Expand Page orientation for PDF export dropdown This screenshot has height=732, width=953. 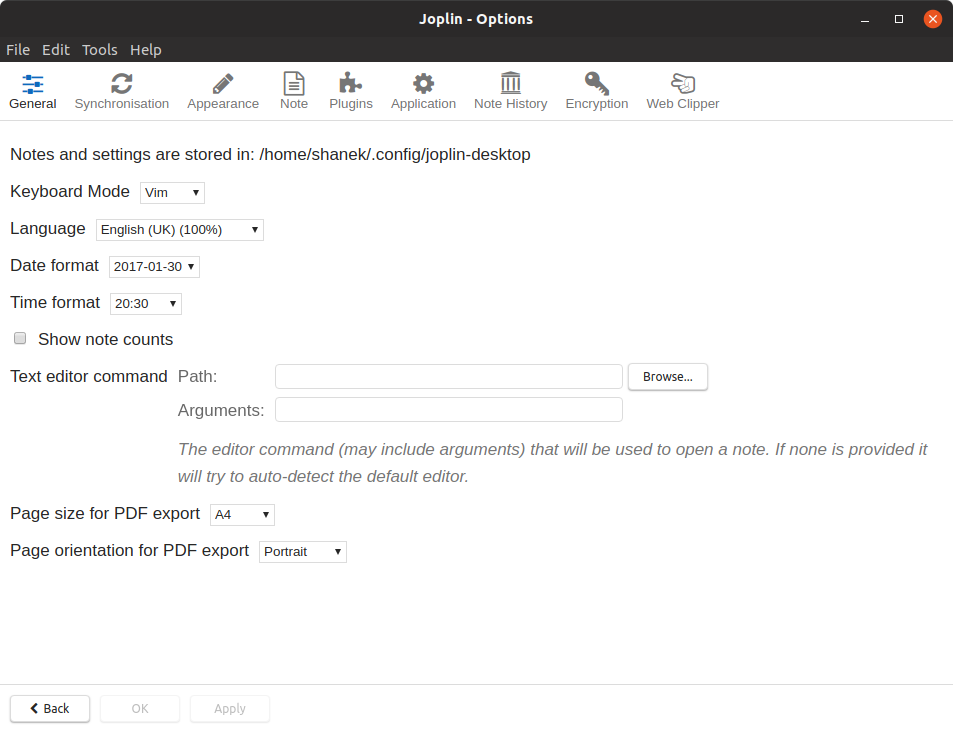click(303, 552)
